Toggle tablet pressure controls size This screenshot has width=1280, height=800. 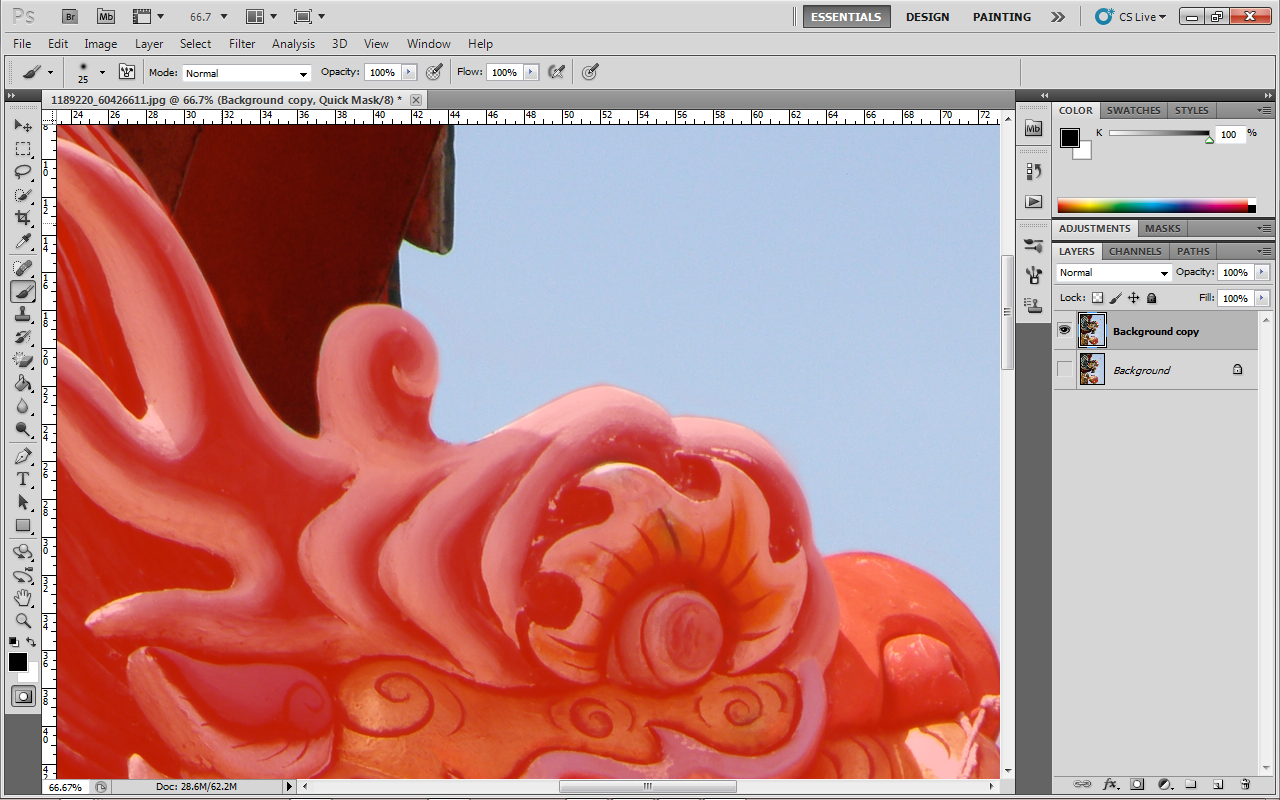590,72
